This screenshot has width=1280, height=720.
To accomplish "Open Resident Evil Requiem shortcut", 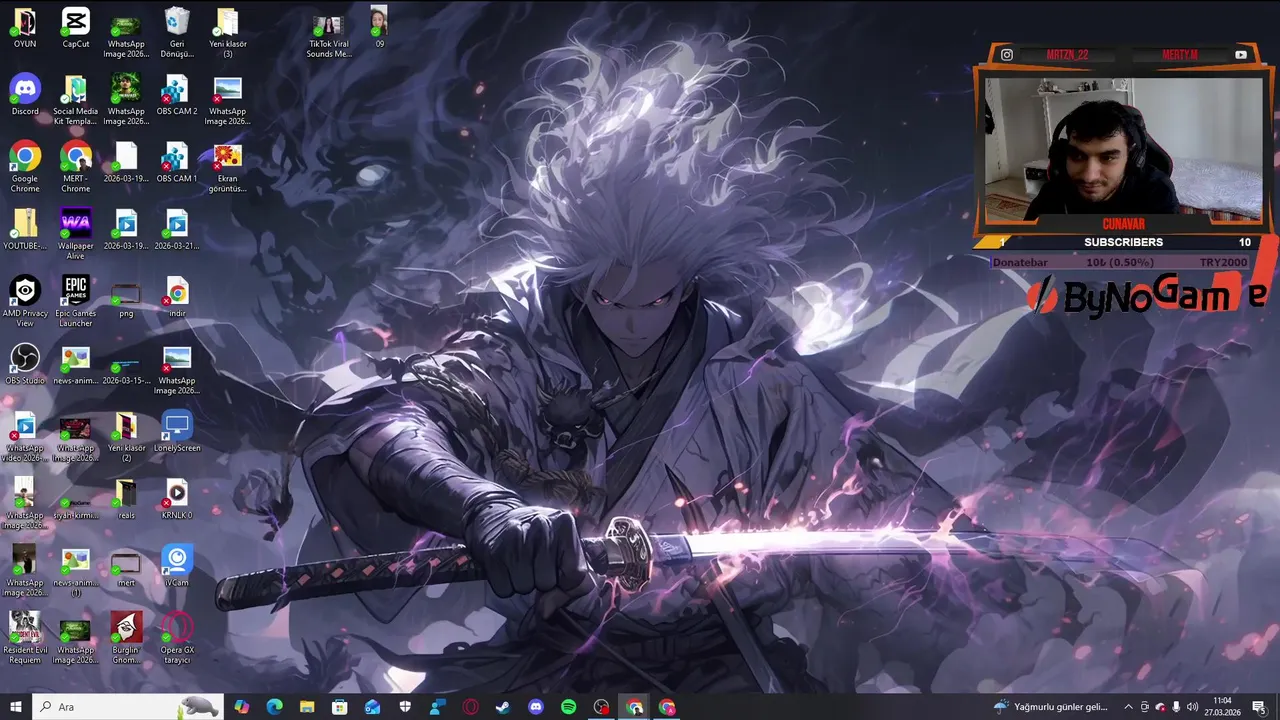I will coord(25,637).
